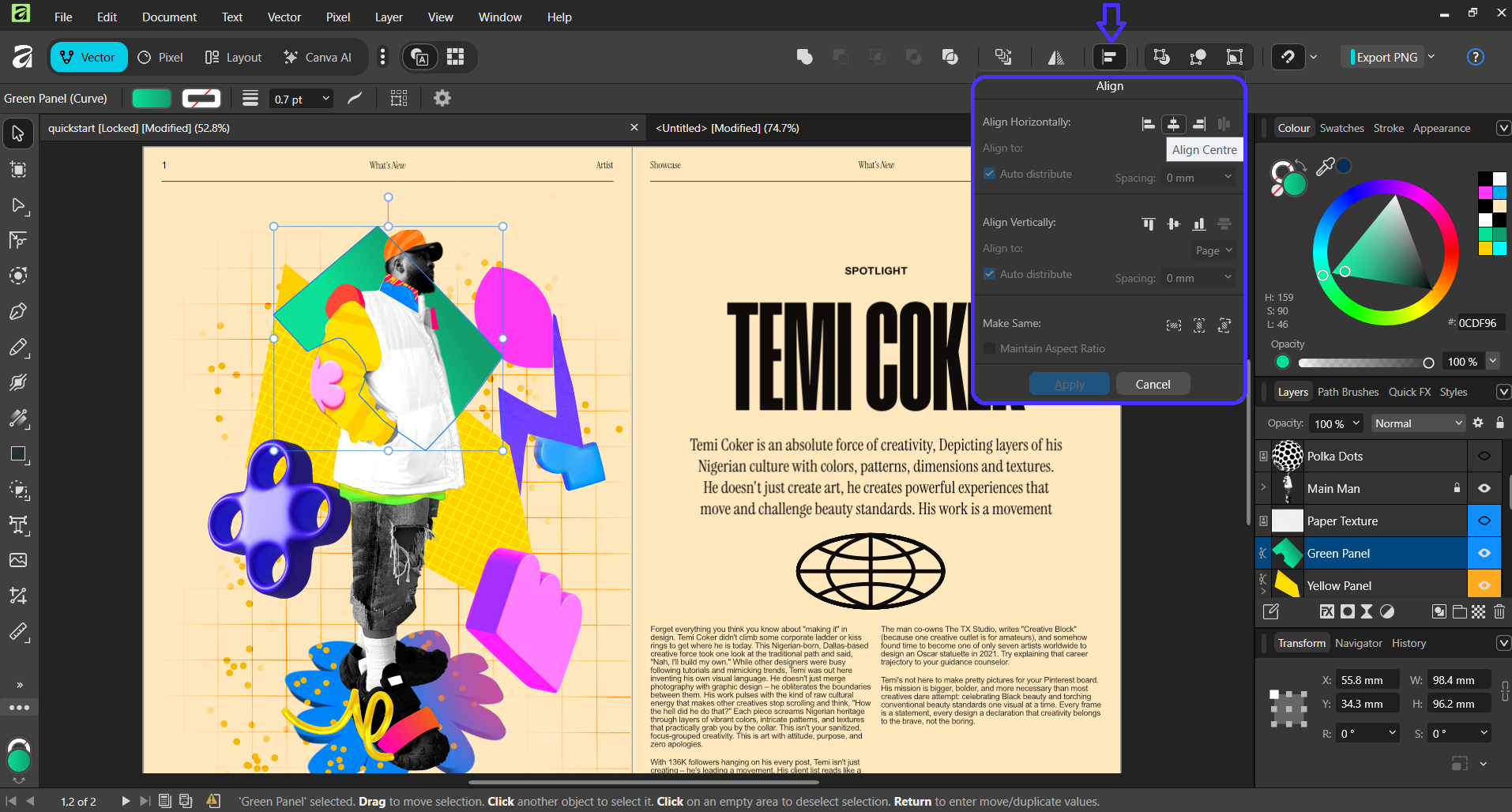Delete layer using the trash icon
This screenshot has height=812, width=1512.
1499,611
